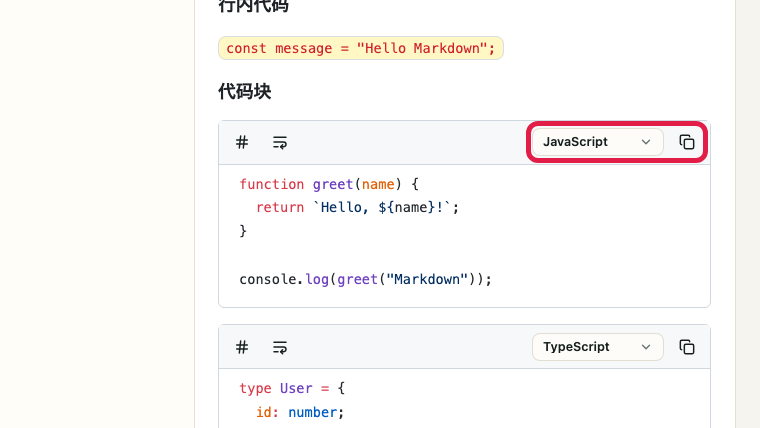The image size is (760, 428).
Task: Toggle line numbers on TypeScript code block
Action: click(242, 347)
